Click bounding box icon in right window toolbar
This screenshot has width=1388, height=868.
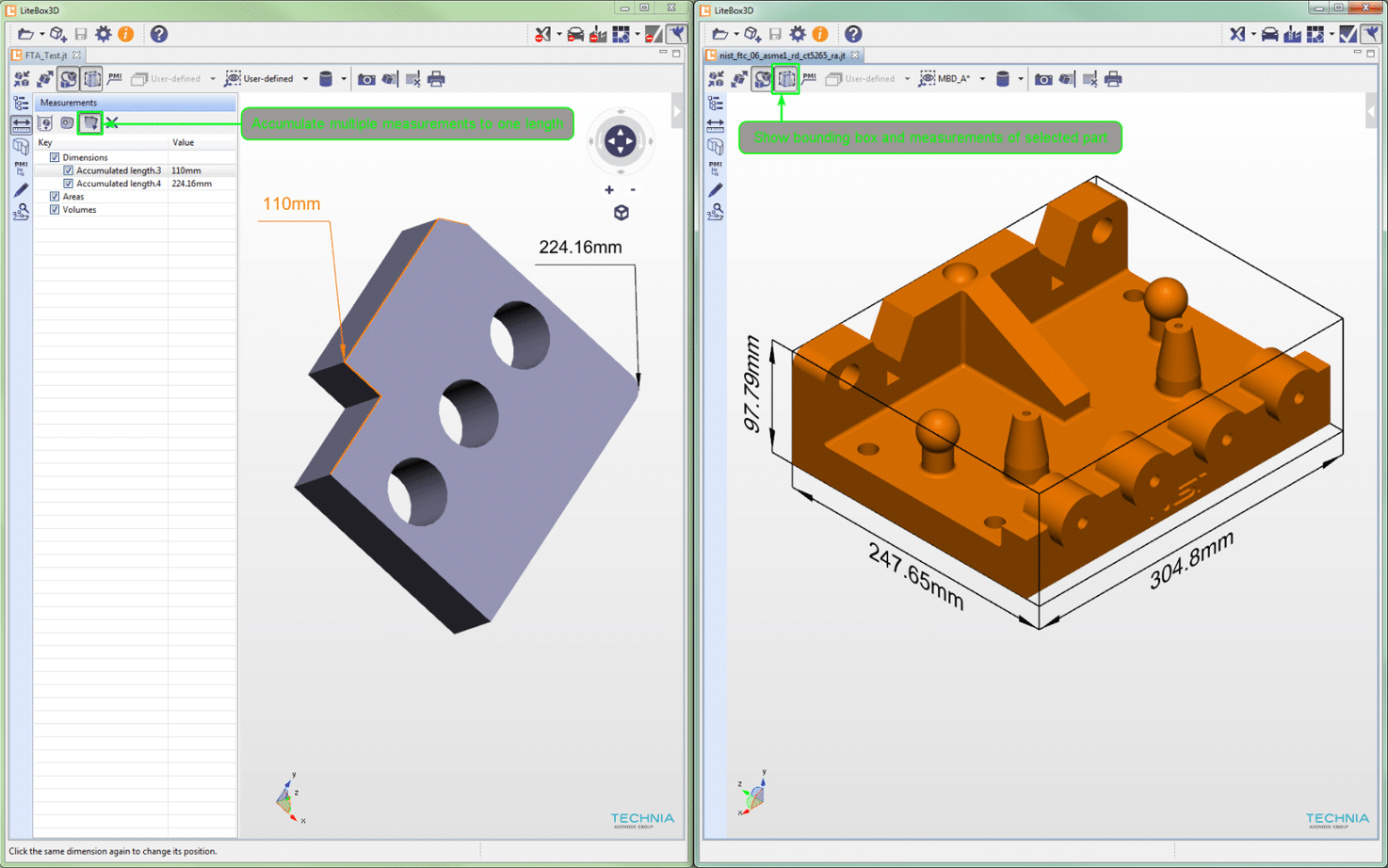pyautogui.click(x=786, y=79)
